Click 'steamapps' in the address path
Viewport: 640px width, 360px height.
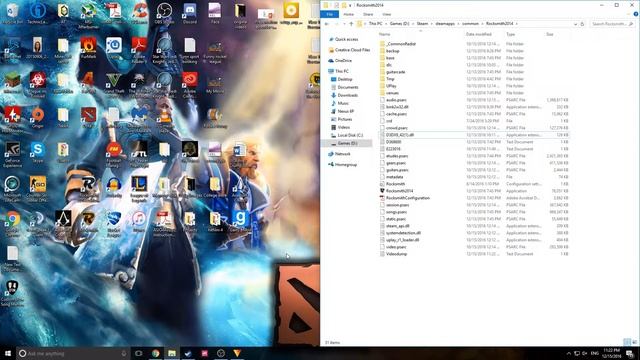445,24
